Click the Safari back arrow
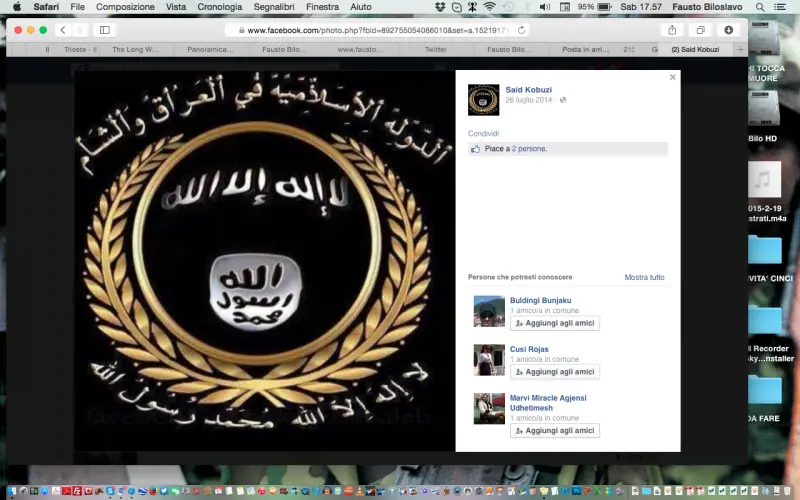 63,30
